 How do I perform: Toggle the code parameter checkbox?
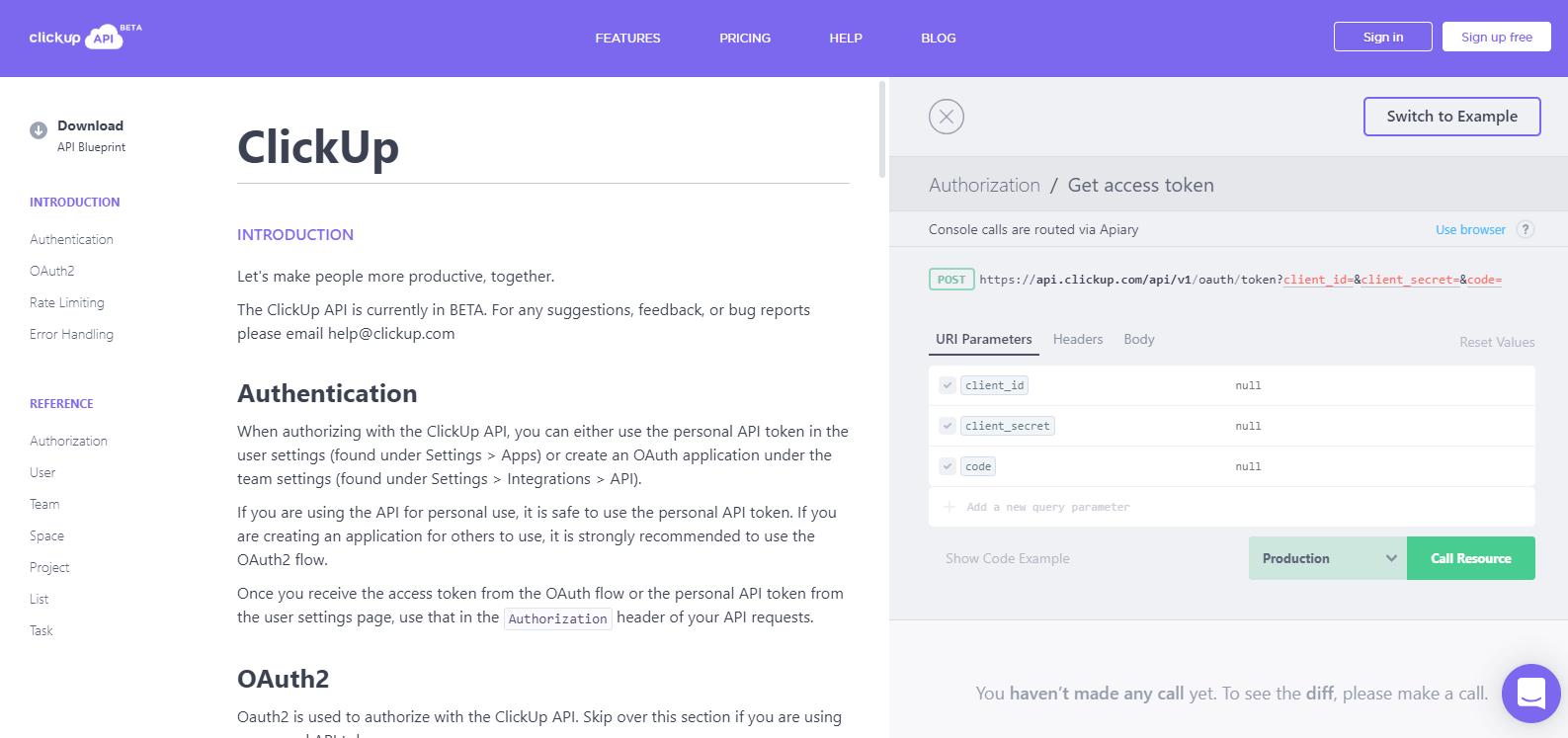(947, 465)
